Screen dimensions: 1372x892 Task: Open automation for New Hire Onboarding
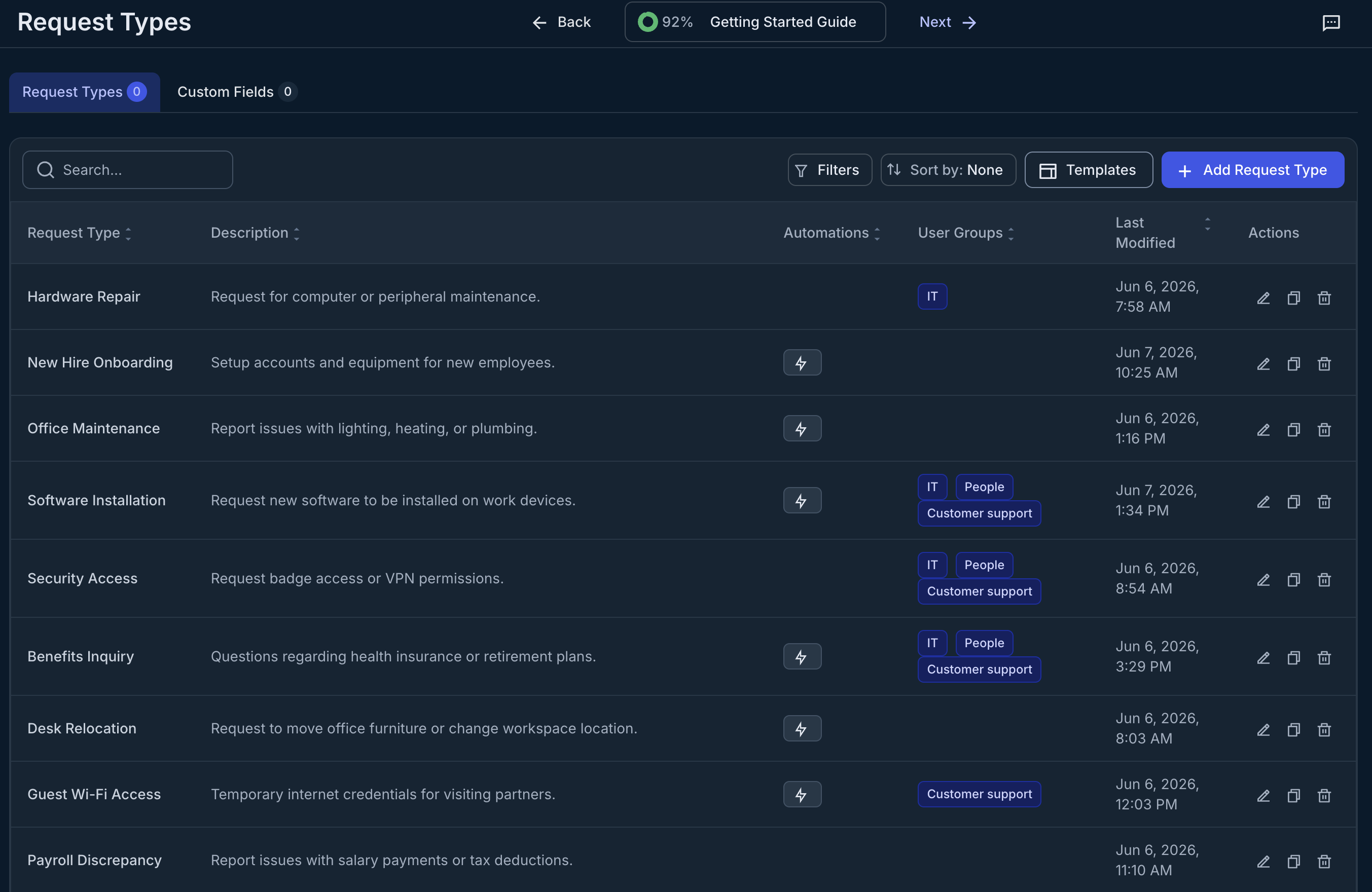coord(802,362)
